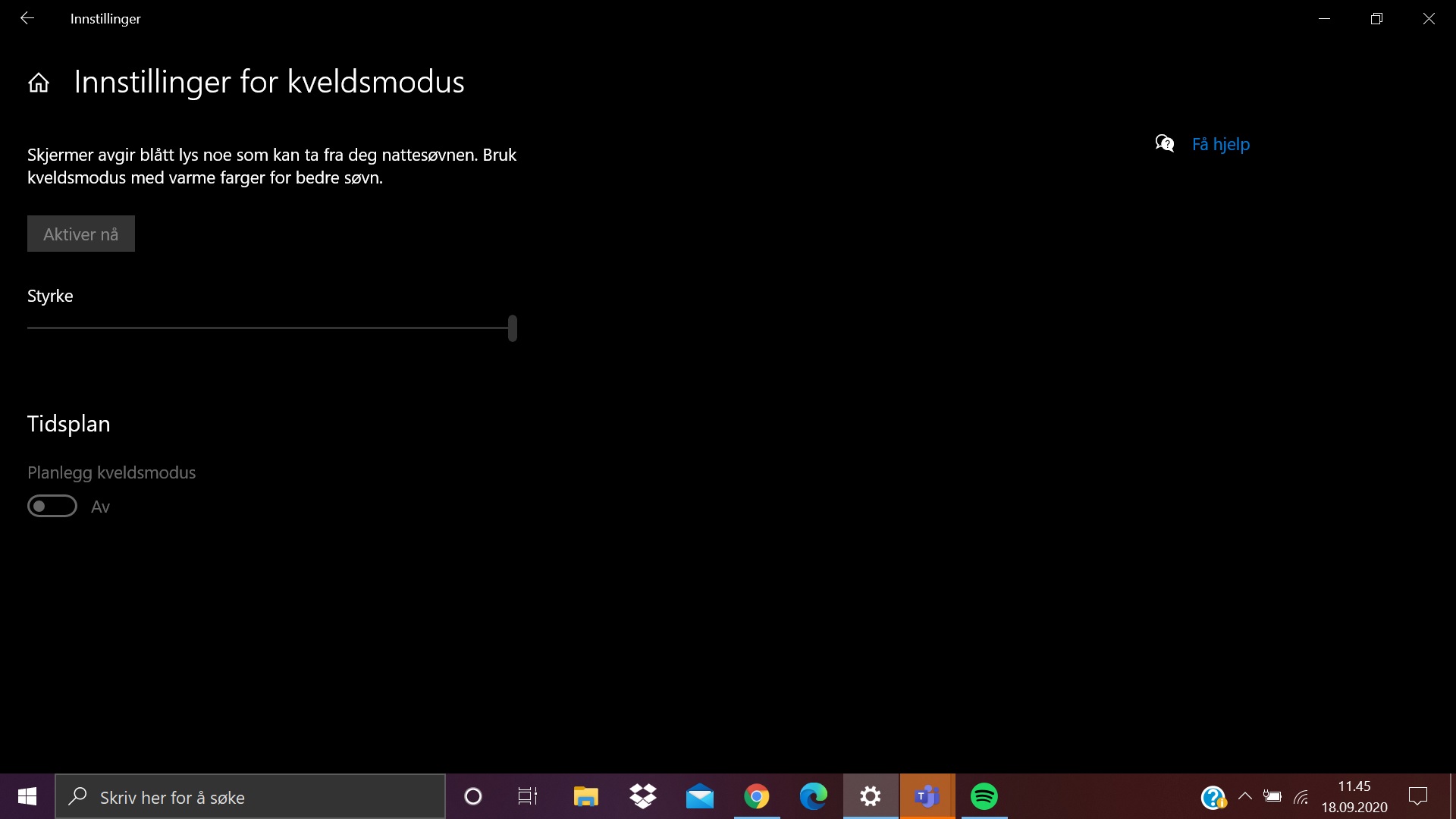Viewport: 1456px width, 819px height.
Task: Open Dropbox from the taskbar
Action: (x=643, y=796)
